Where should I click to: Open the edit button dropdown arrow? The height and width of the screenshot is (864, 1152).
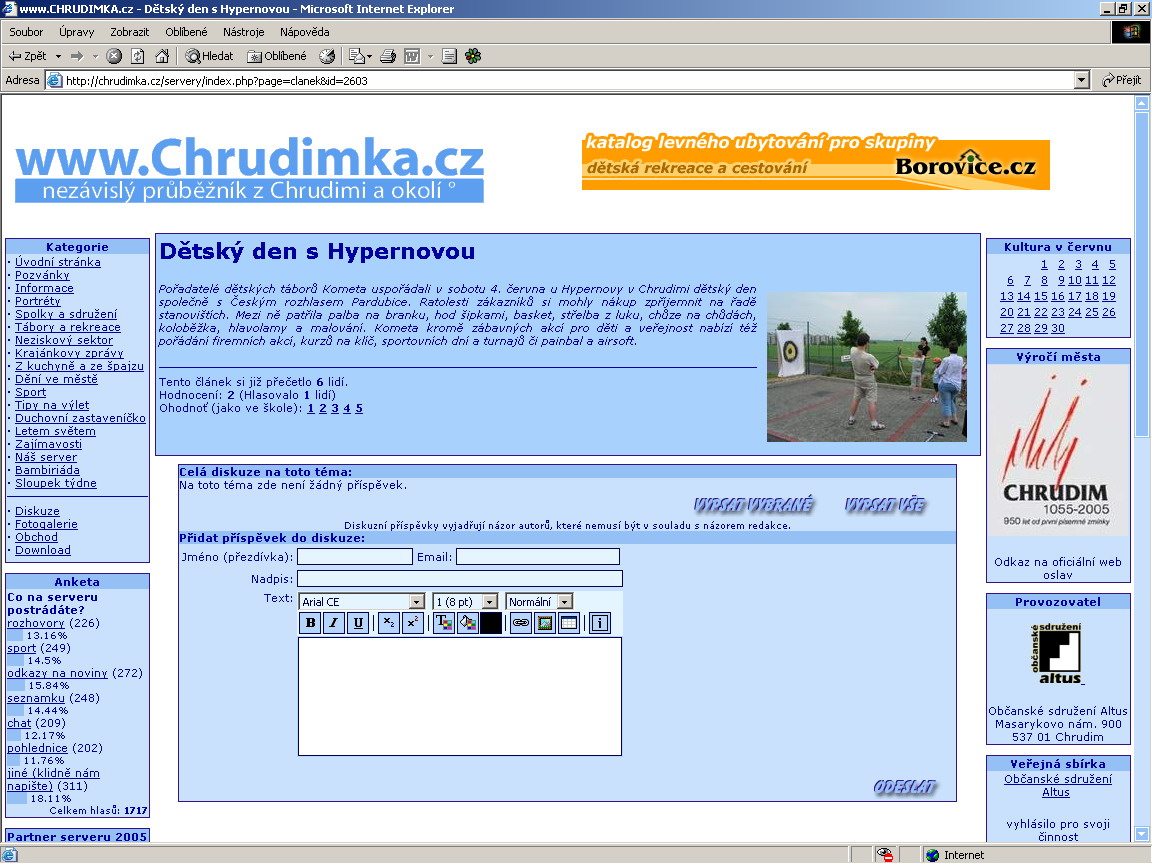tap(431, 56)
